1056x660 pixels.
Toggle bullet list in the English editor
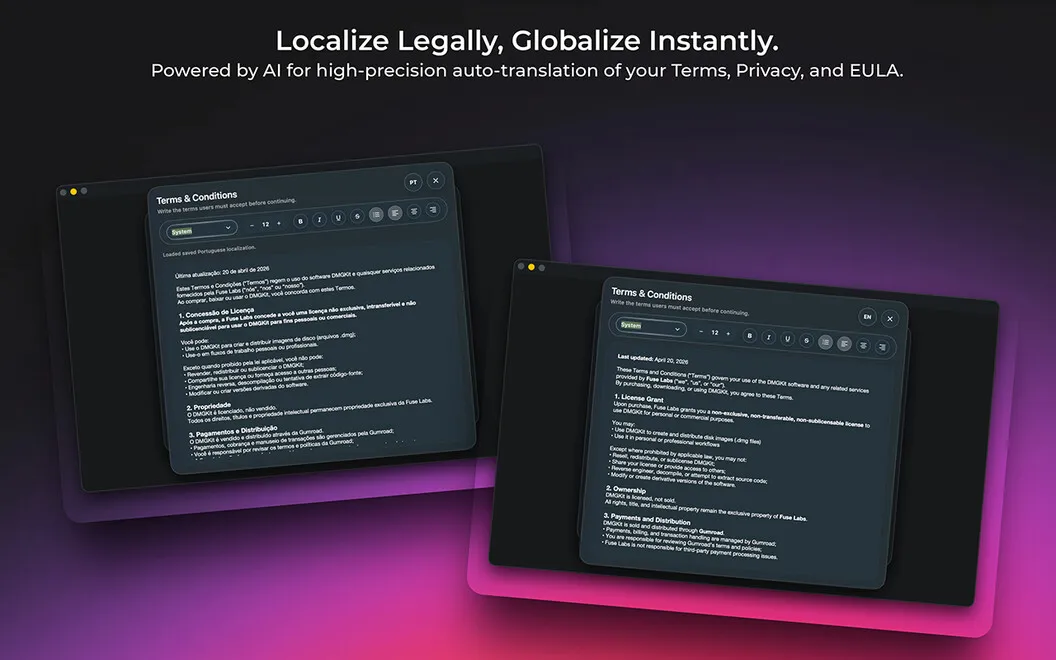(825, 342)
